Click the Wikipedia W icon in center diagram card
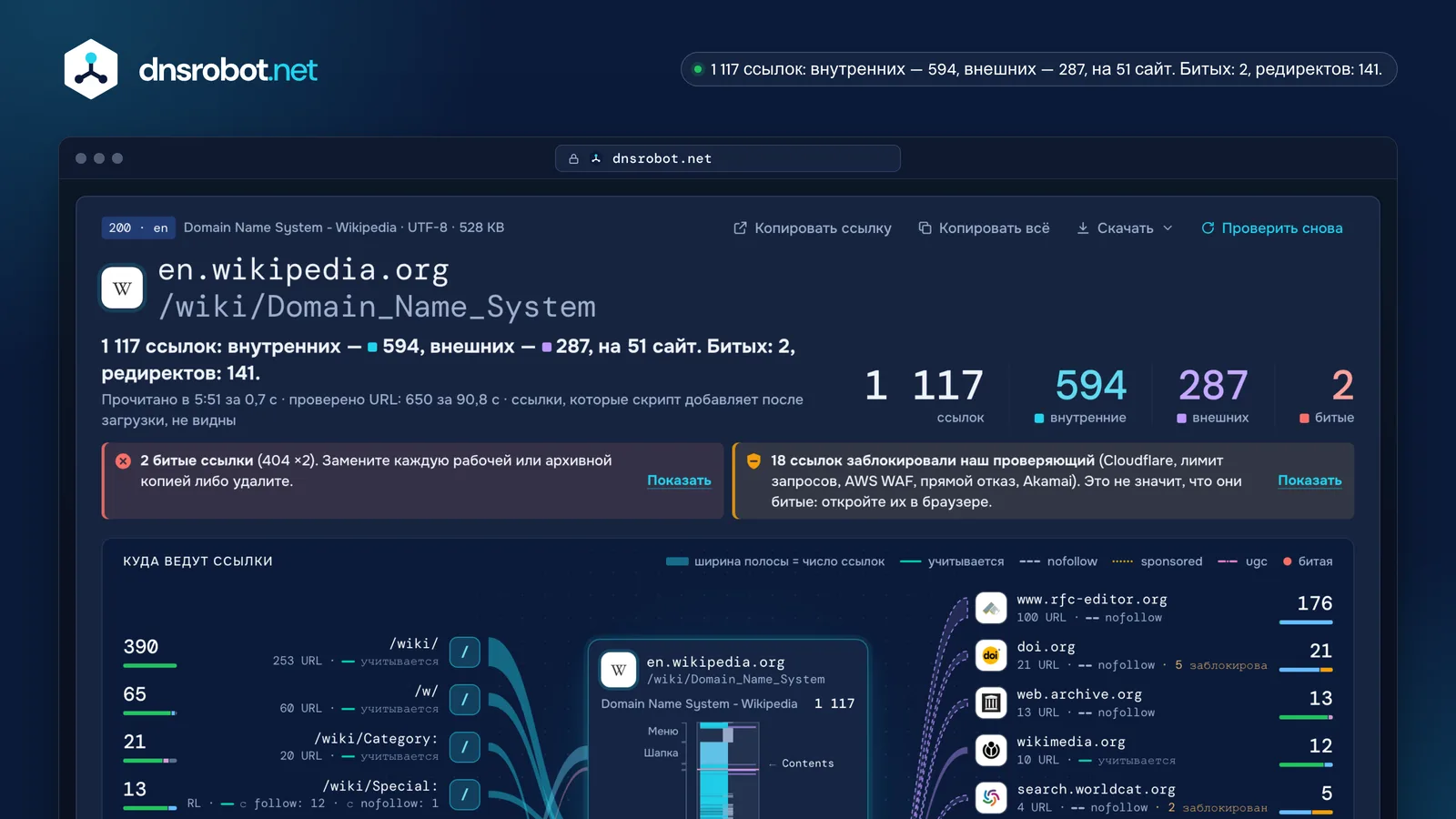Viewport: 1456px width, 819px height. tap(619, 671)
